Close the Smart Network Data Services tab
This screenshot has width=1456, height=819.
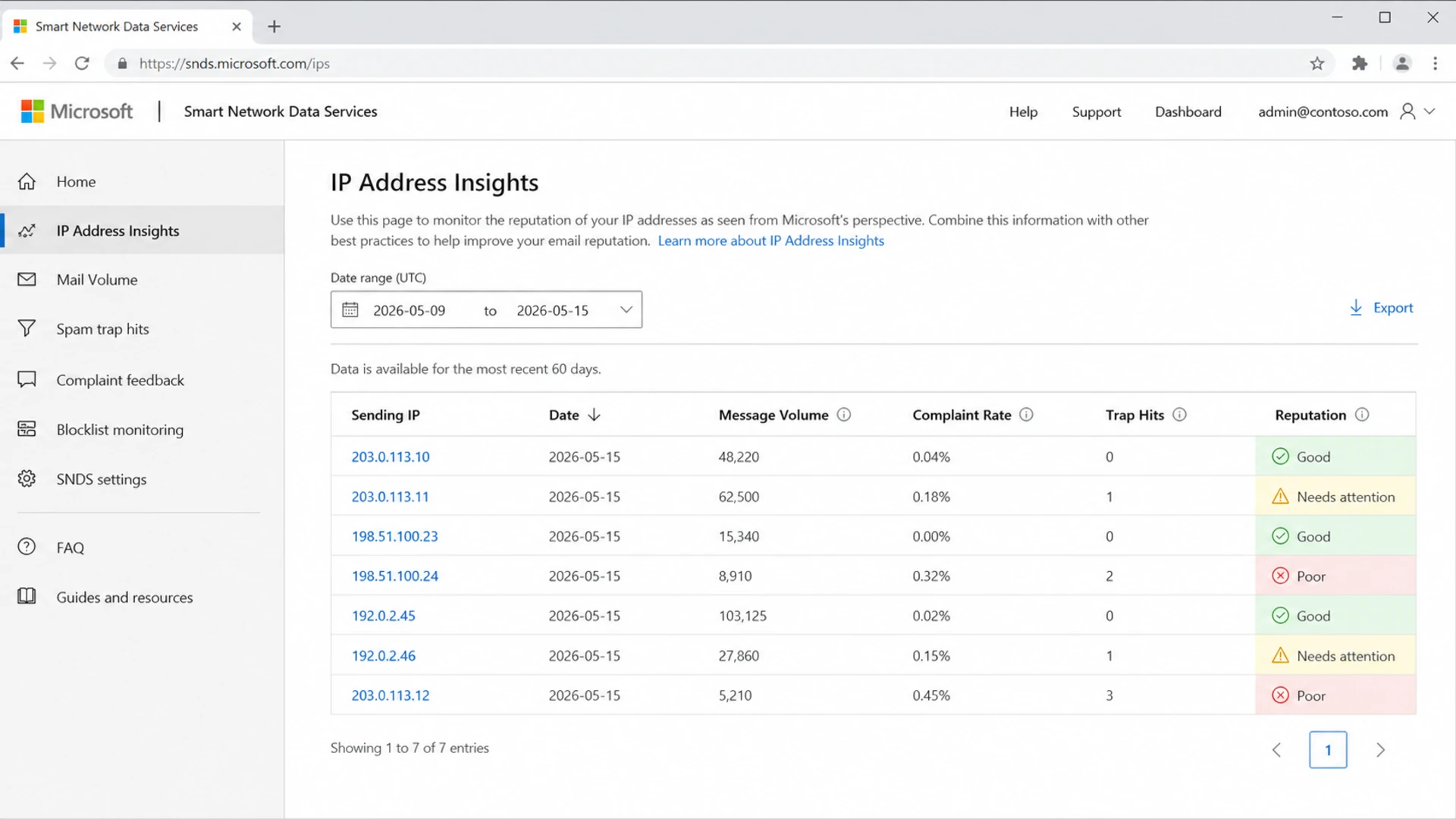(x=236, y=27)
